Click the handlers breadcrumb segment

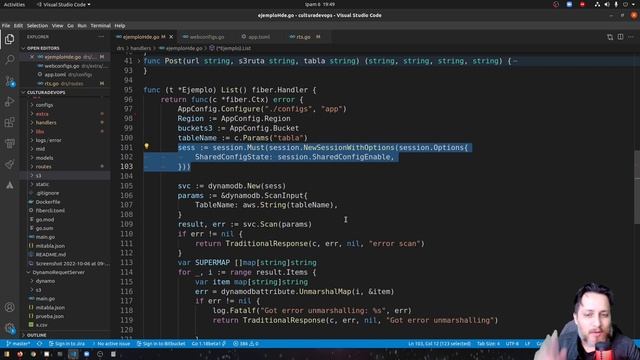[x=140, y=48]
